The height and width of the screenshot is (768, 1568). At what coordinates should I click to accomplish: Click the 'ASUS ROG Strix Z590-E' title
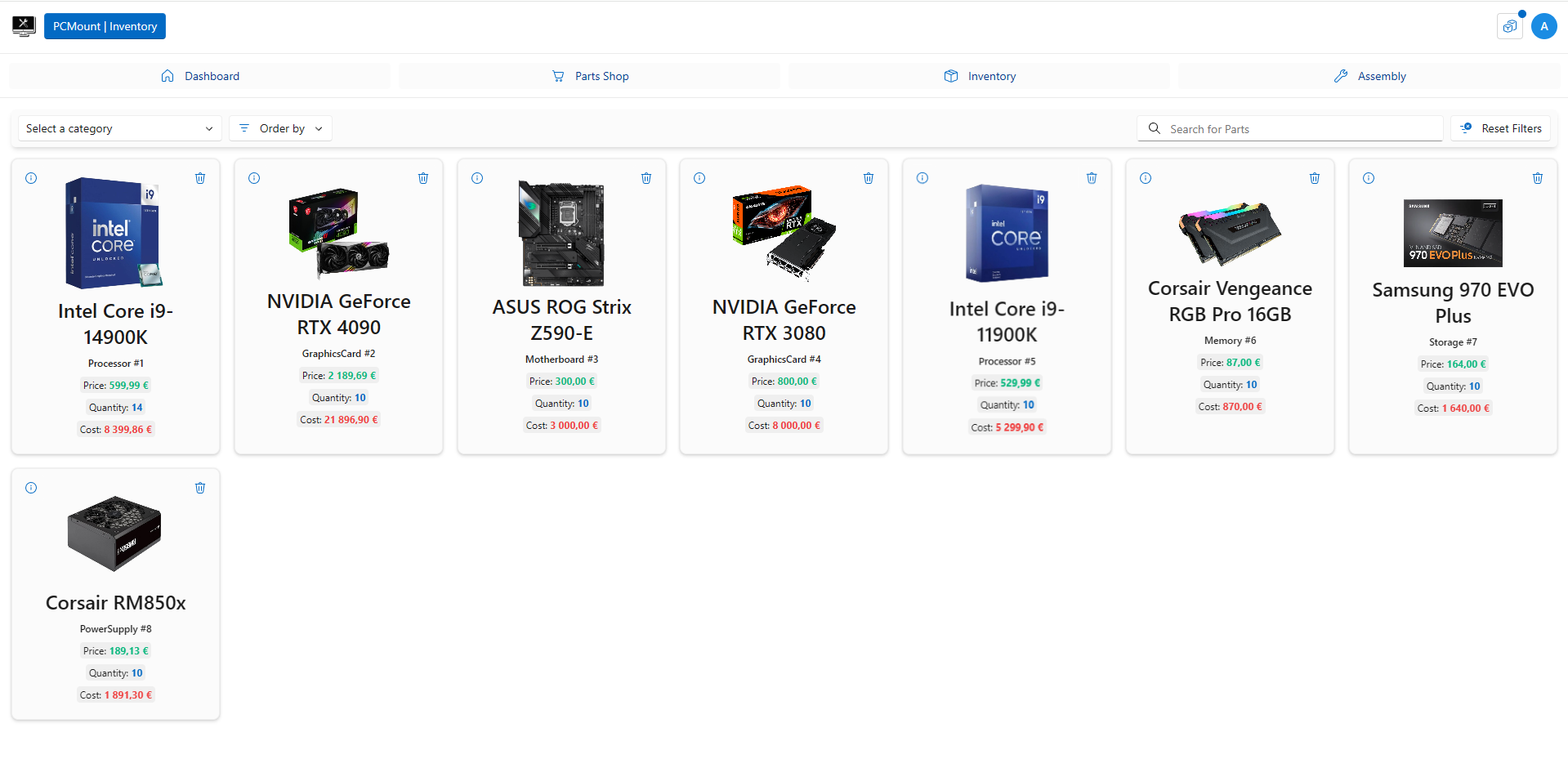click(561, 319)
